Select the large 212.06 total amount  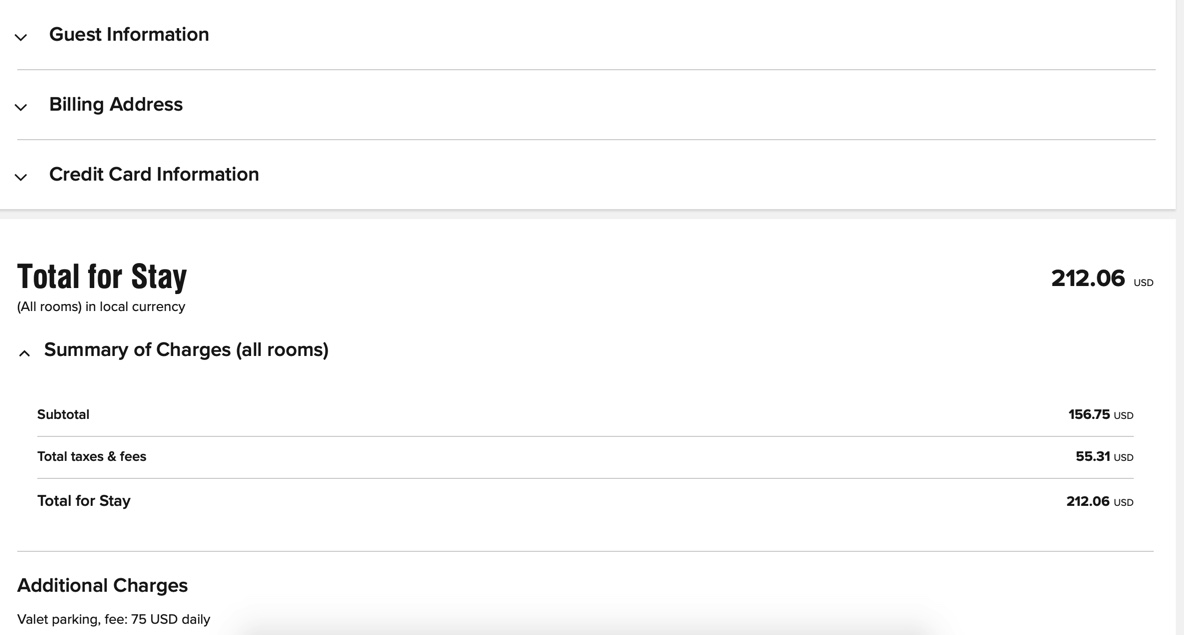[1088, 278]
